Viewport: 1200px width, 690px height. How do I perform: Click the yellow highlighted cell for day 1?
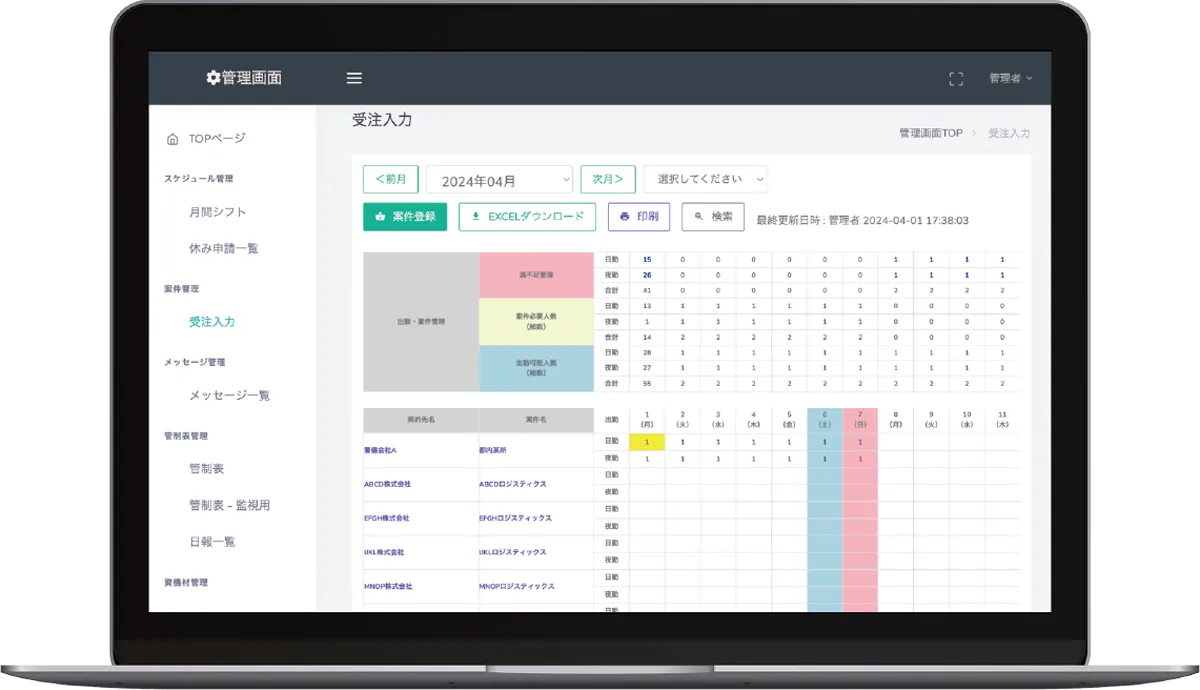(647, 441)
